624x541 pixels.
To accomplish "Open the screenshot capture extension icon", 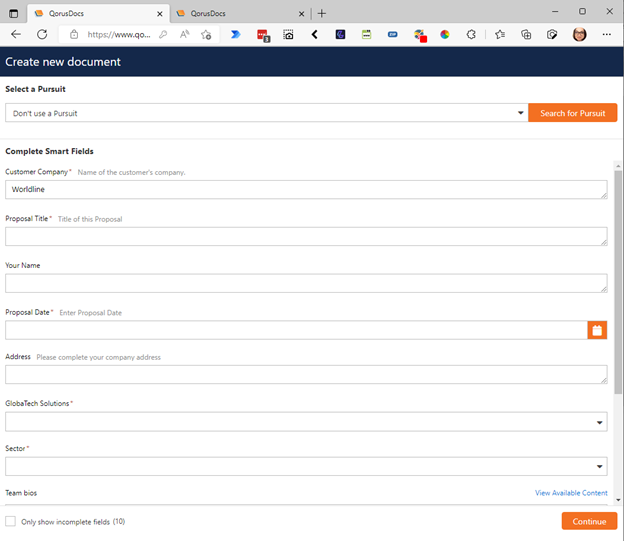I will pos(288,35).
